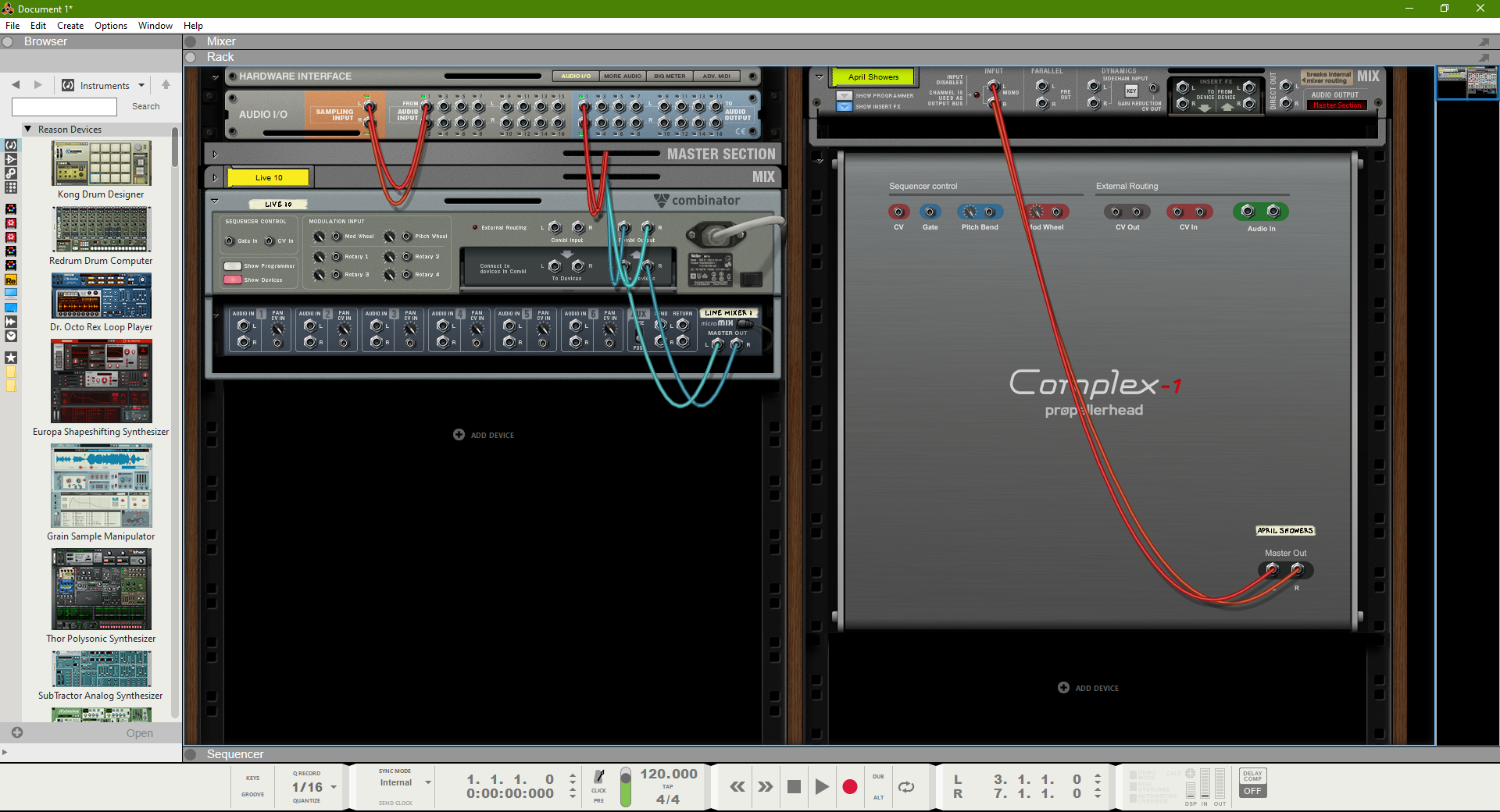1500x812 pixels.
Task: Click the red Record button
Action: point(849,787)
